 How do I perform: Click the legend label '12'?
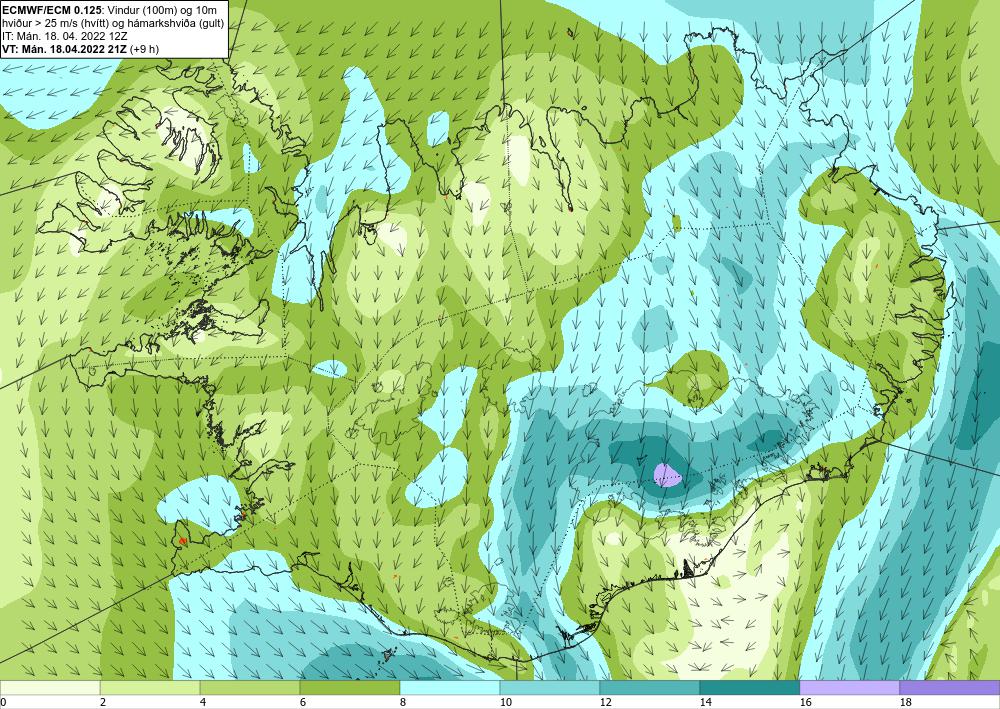[605, 702]
